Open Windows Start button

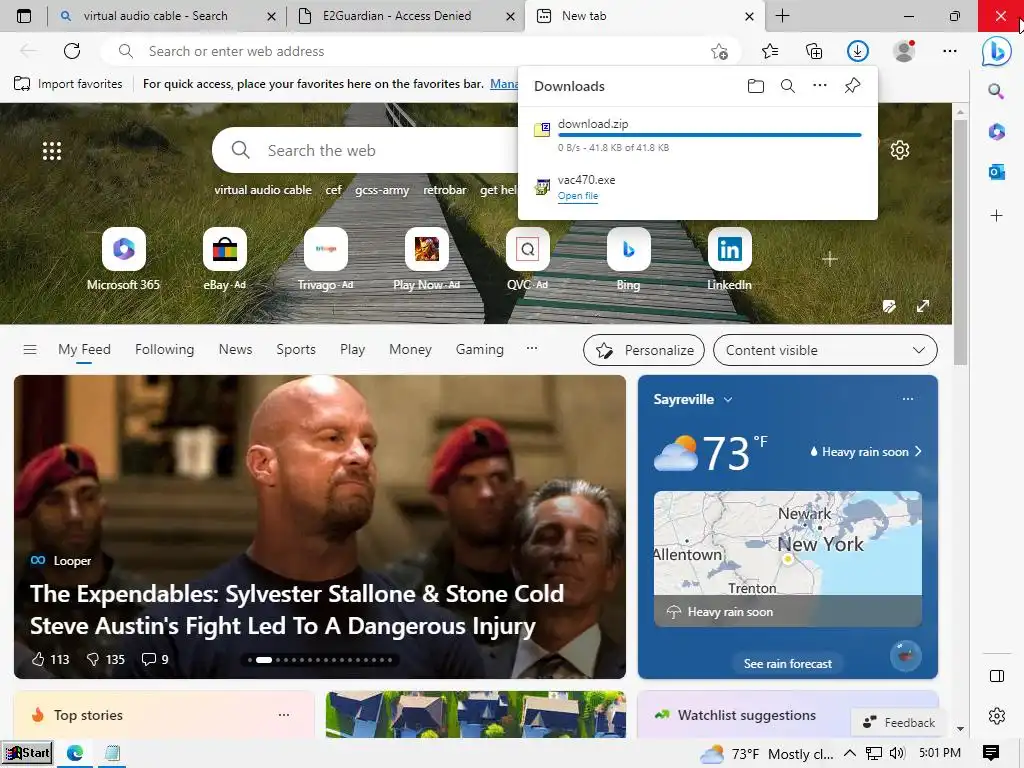point(26,753)
